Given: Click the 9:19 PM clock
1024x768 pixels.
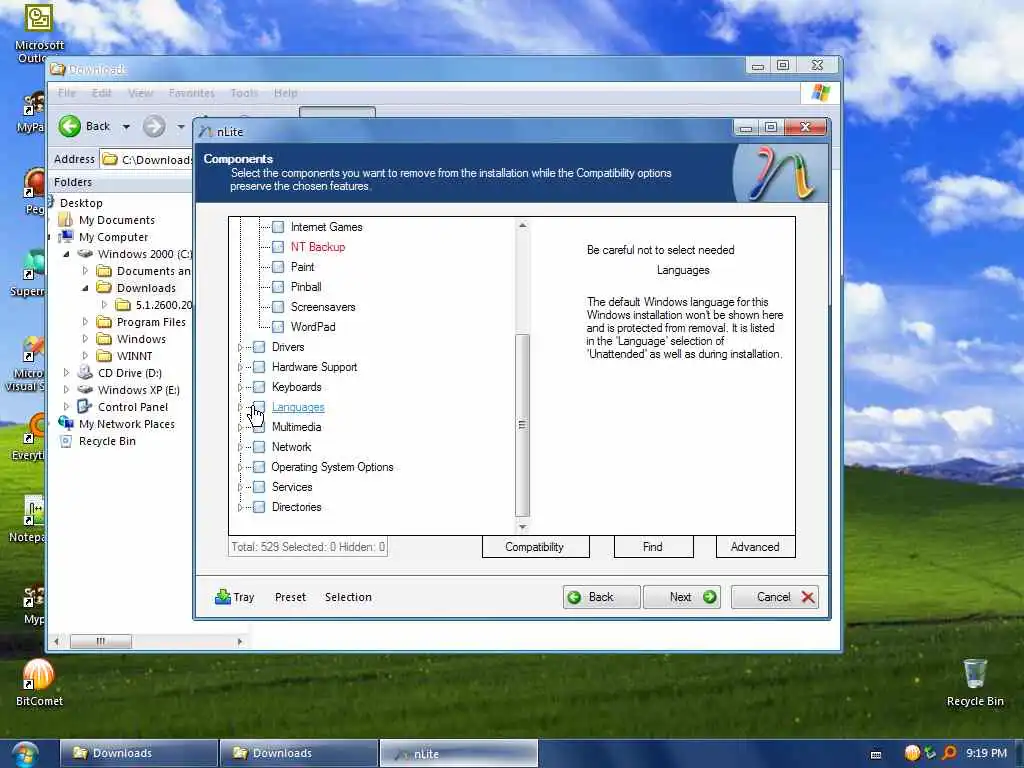Looking at the screenshot, I should pyautogui.click(x=986, y=753).
